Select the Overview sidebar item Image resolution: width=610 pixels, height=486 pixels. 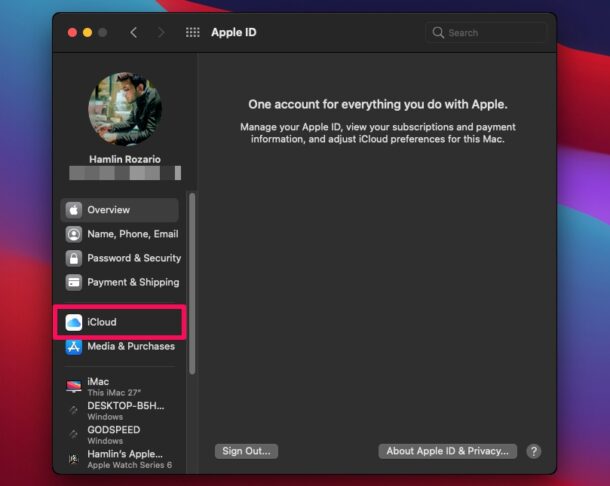tap(120, 210)
